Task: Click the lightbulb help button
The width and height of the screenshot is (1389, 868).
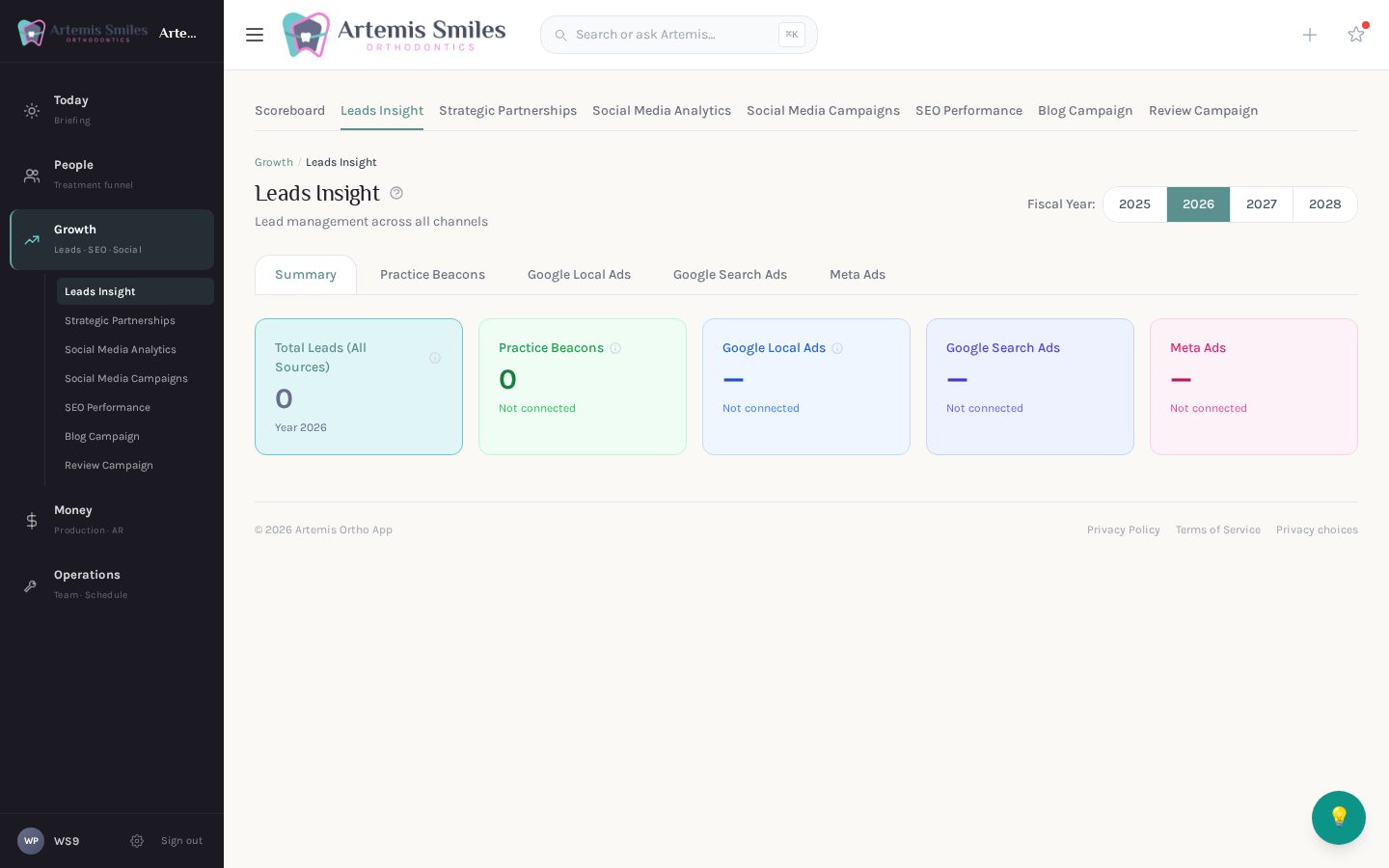Action: 1339,818
